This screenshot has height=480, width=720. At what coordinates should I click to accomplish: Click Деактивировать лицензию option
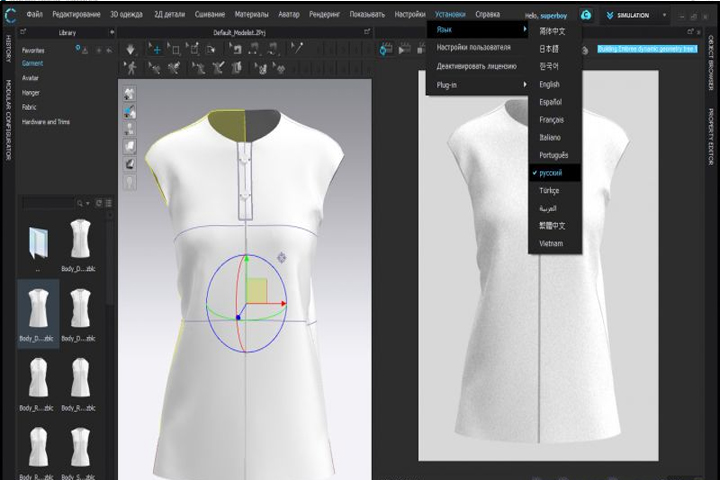[x=478, y=66]
